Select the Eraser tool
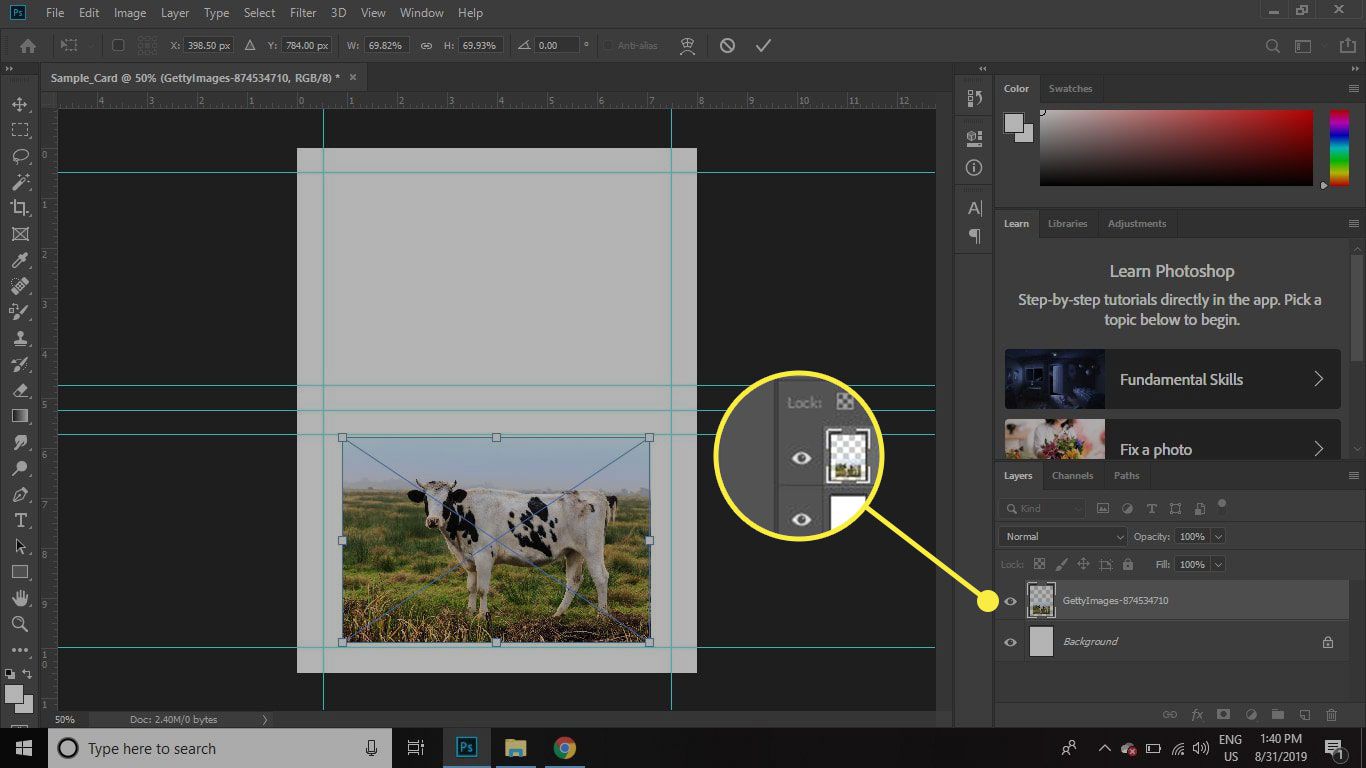This screenshot has width=1366, height=768. (20, 390)
